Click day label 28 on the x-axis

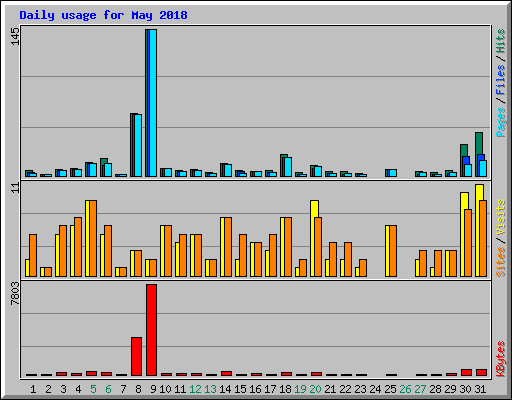(x=435, y=389)
